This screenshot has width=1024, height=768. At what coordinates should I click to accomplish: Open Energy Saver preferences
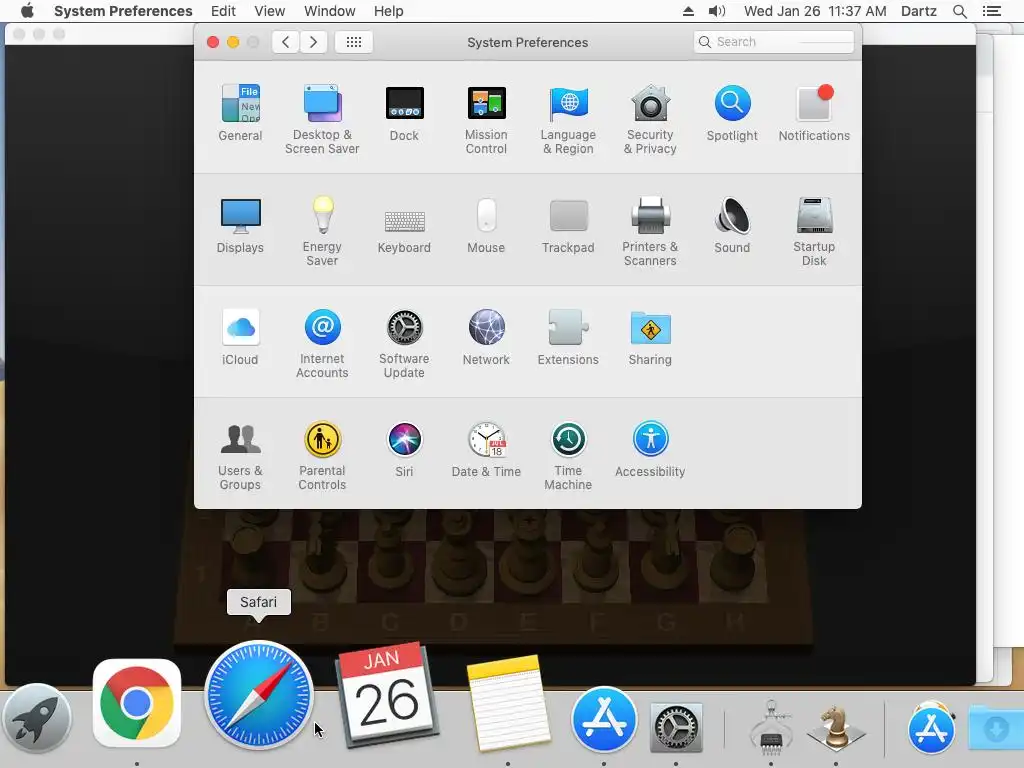(322, 231)
